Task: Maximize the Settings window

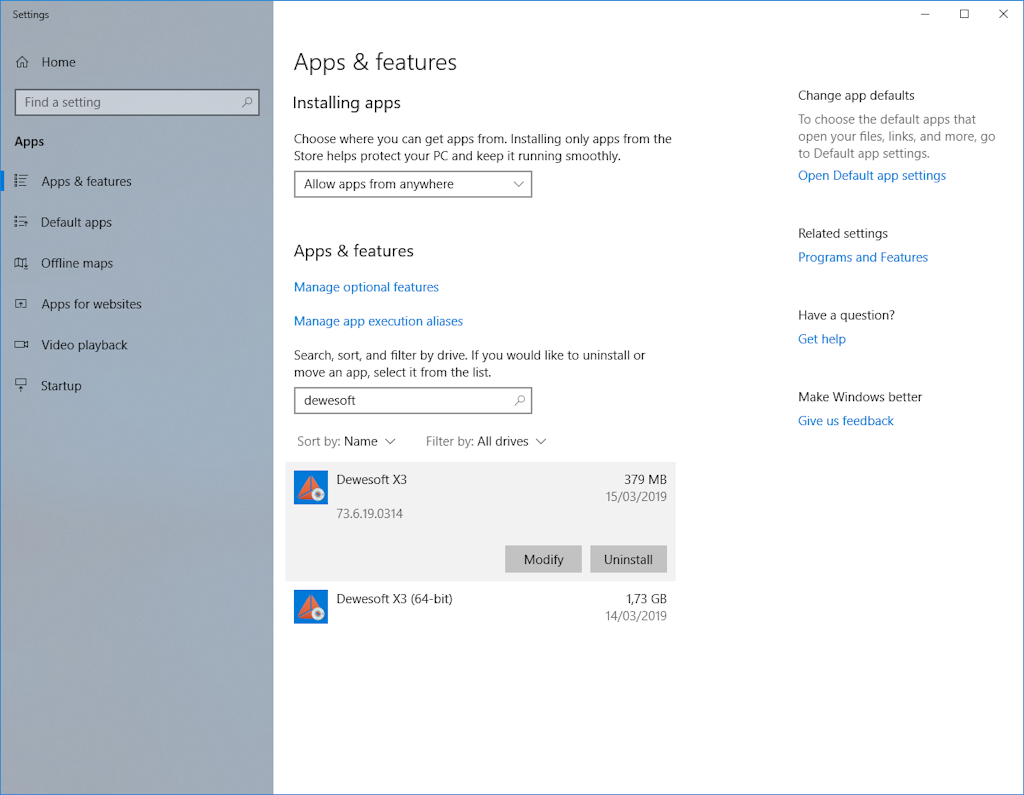Action: tap(964, 14)
